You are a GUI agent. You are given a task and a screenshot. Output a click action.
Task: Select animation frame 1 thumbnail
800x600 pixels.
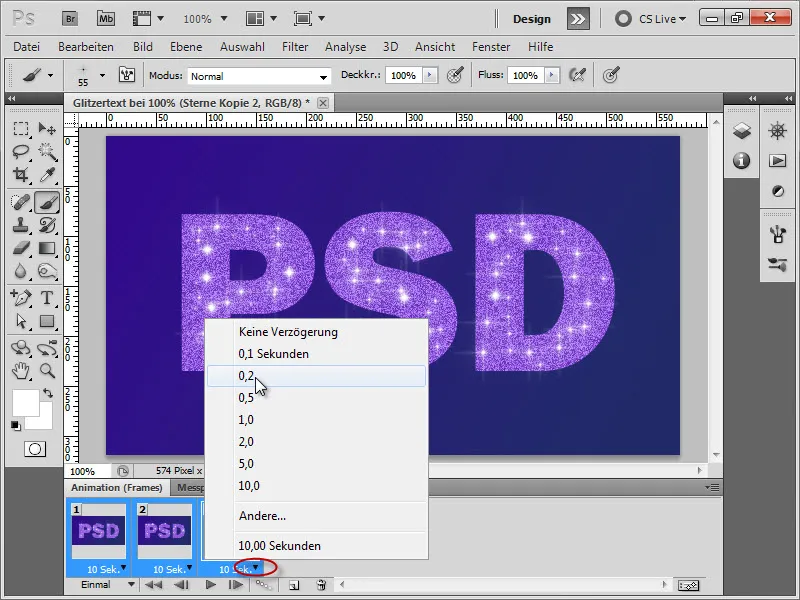(x=99, y=531)
